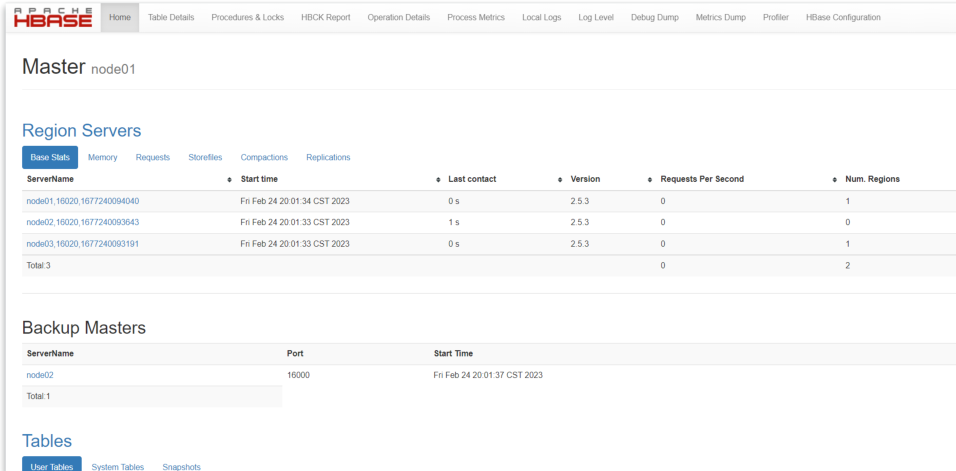Open backup master node02 link

(40, 375)
